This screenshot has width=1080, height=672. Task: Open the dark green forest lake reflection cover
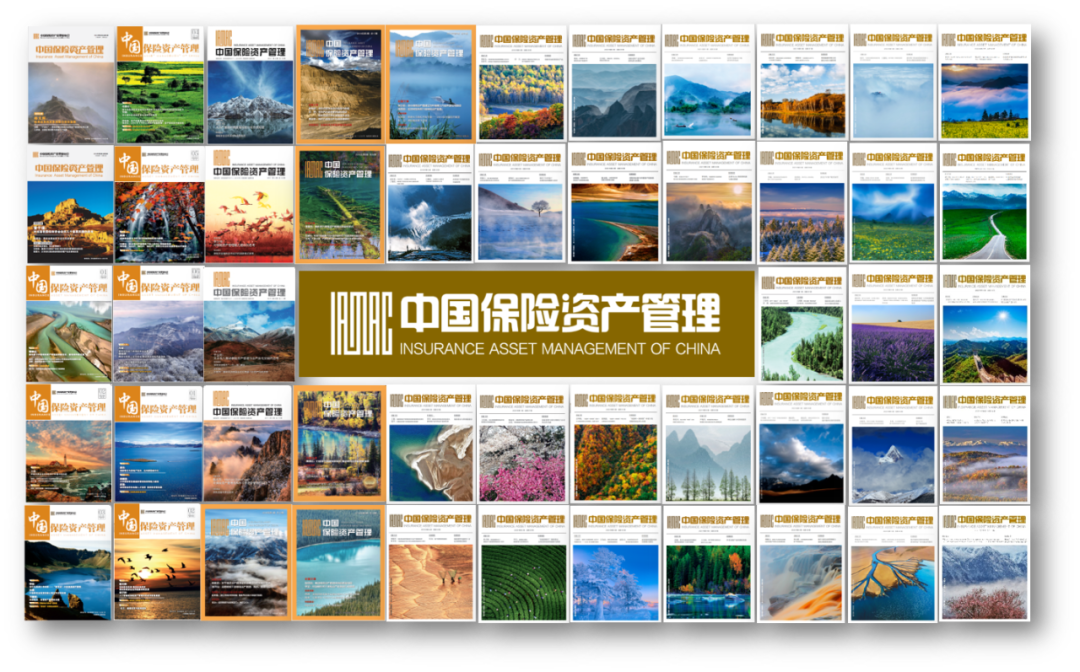coord(709,565)
